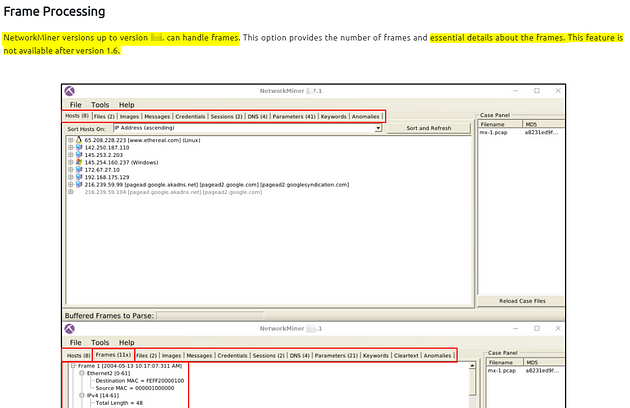Collapse the IPv4 [14-61] node
The width and height of the screenshot is (630, 408).
pyautogui.click(x=82, y=396)
